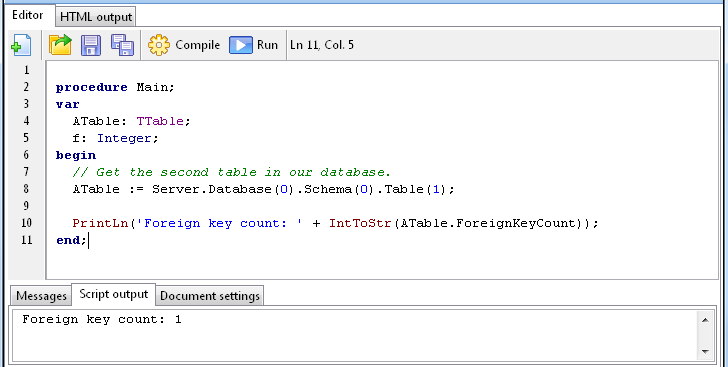Save the script with floppy disk icon

(91, 45)
